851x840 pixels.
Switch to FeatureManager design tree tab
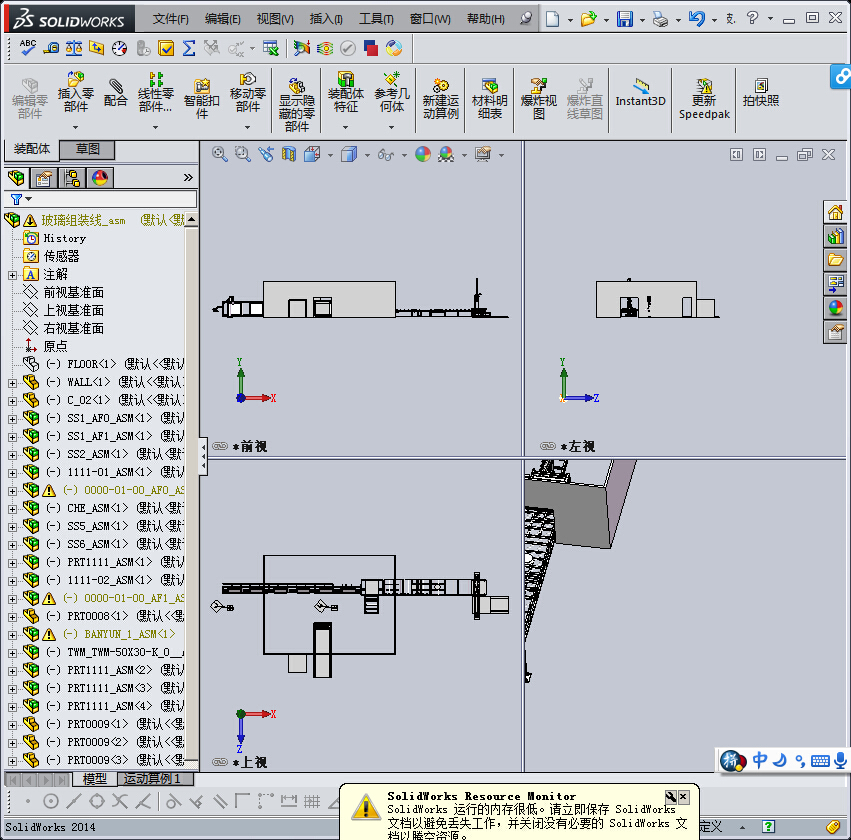(x=16, y=177)
